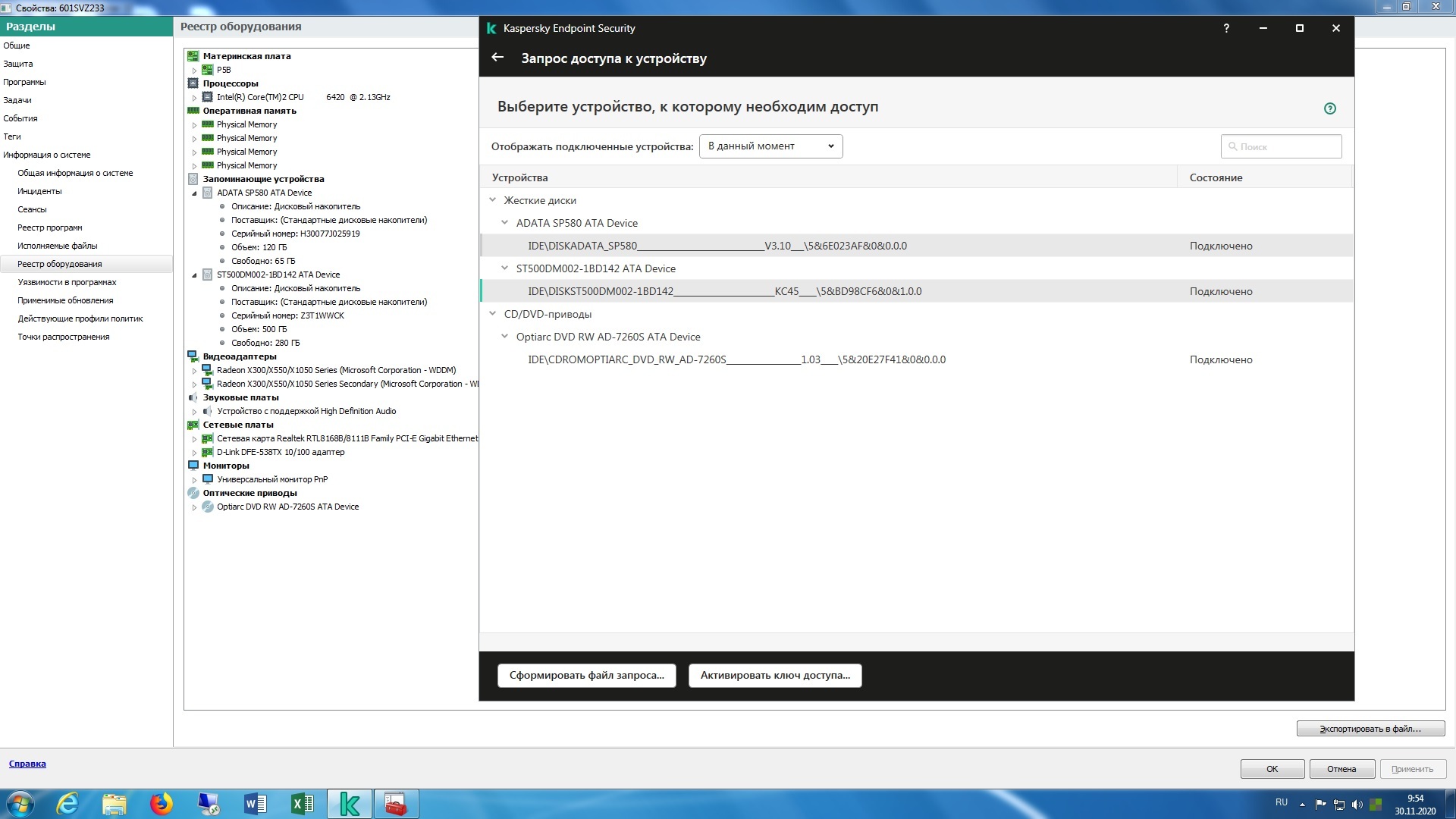Open Word from the taskbar
The height and width of the screenshot is (819, 1456).
(x=255, y=804)
